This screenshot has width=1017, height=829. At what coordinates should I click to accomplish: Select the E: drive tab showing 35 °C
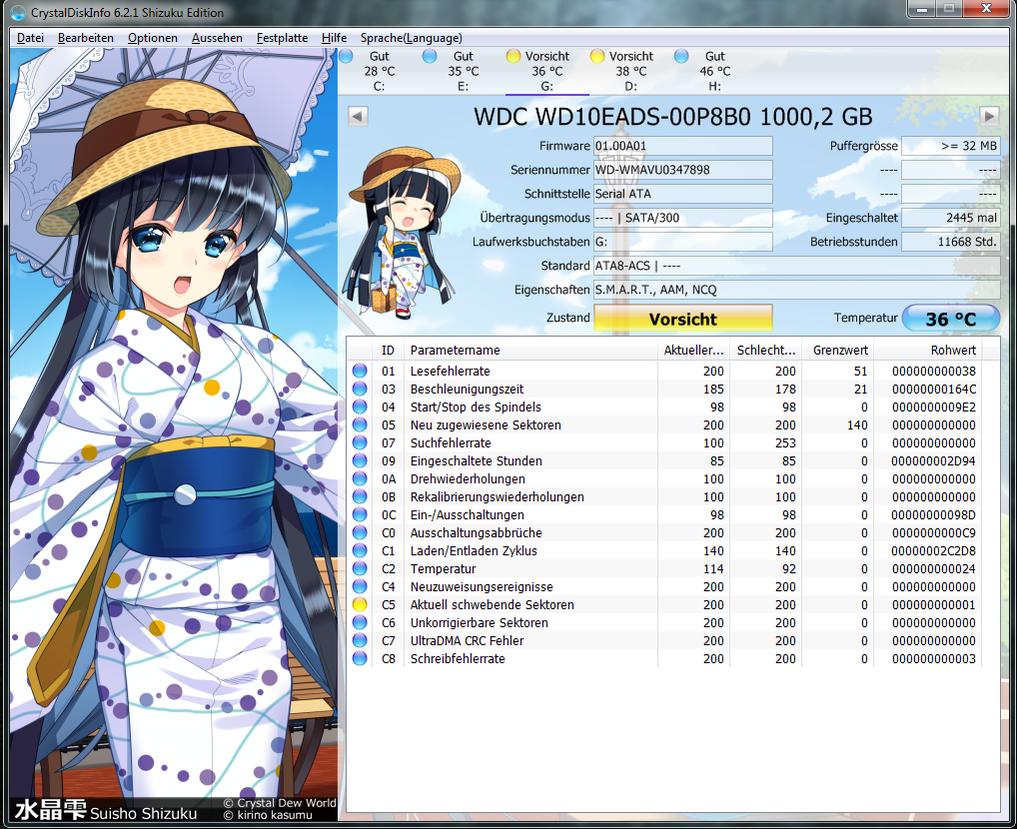pos(463,71)
